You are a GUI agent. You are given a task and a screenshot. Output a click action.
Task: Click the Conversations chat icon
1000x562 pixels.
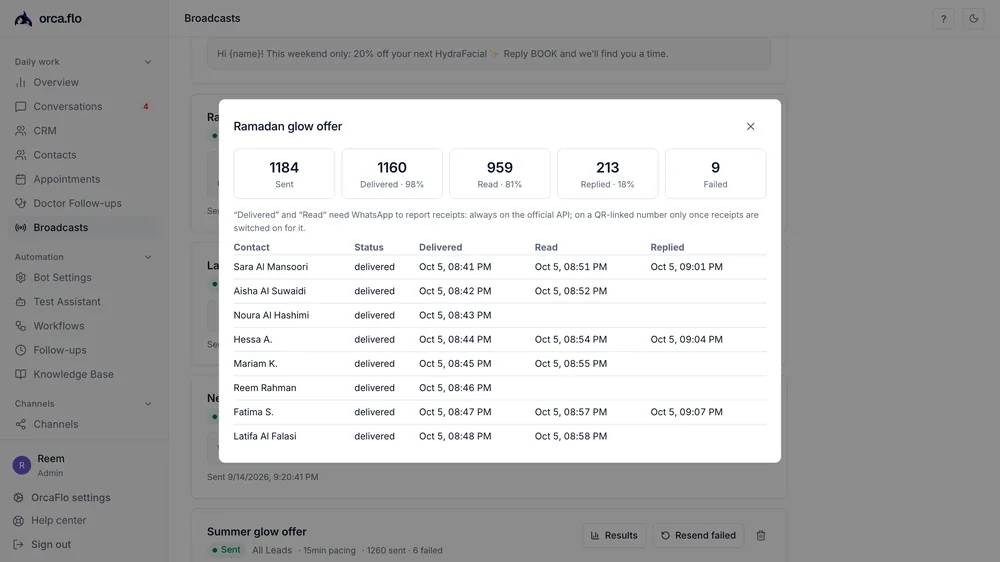[21, 107]
